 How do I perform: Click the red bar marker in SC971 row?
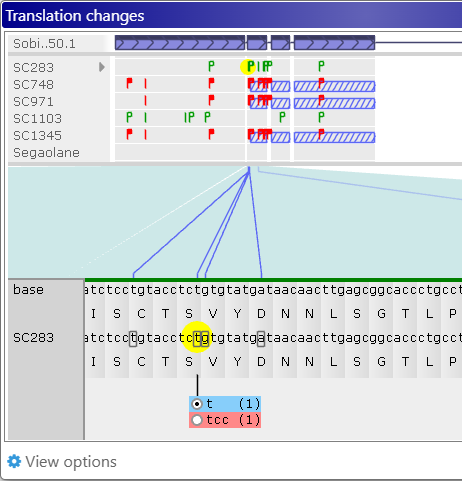145,100
